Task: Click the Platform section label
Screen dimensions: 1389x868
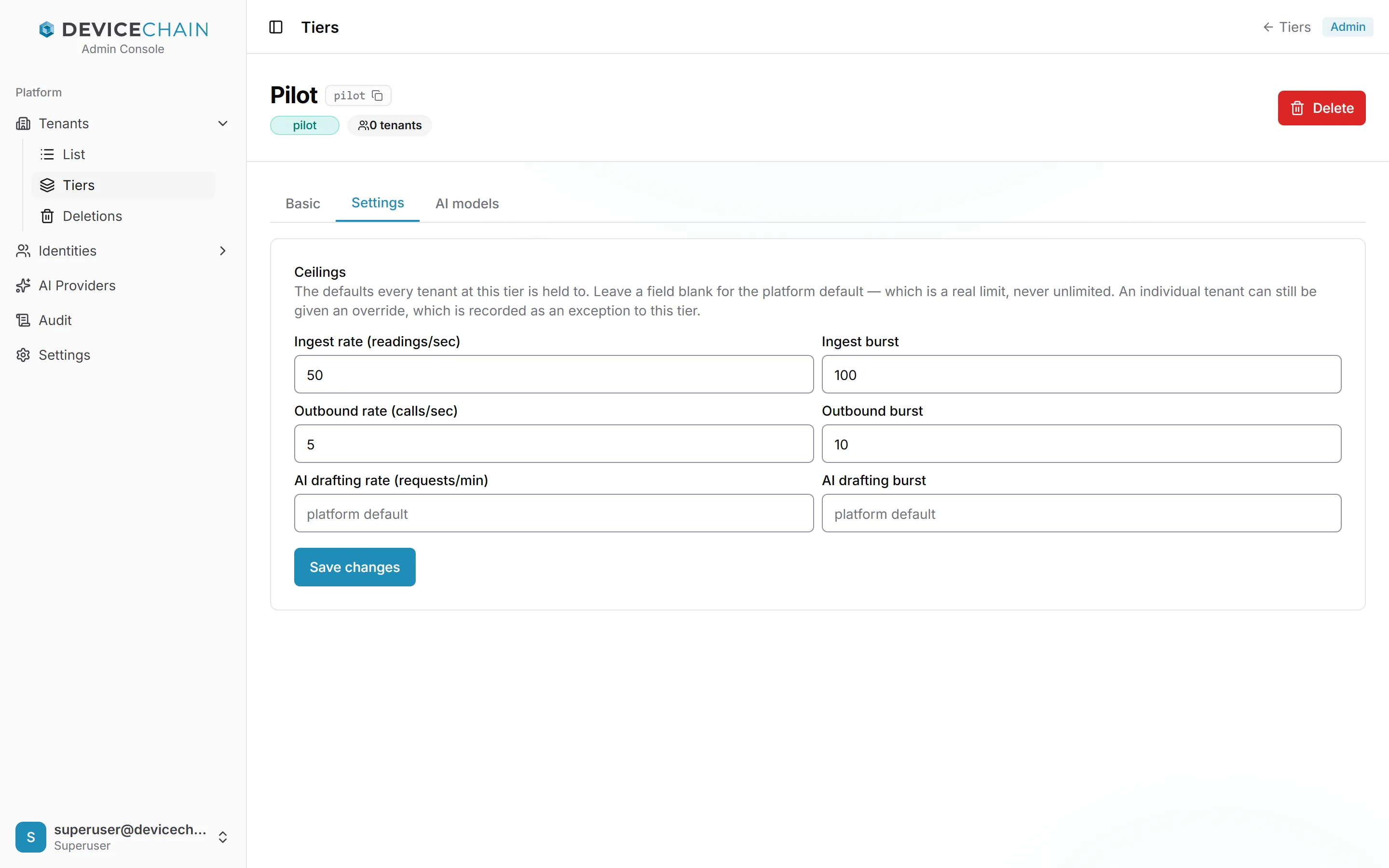Action: pos(39,93)
